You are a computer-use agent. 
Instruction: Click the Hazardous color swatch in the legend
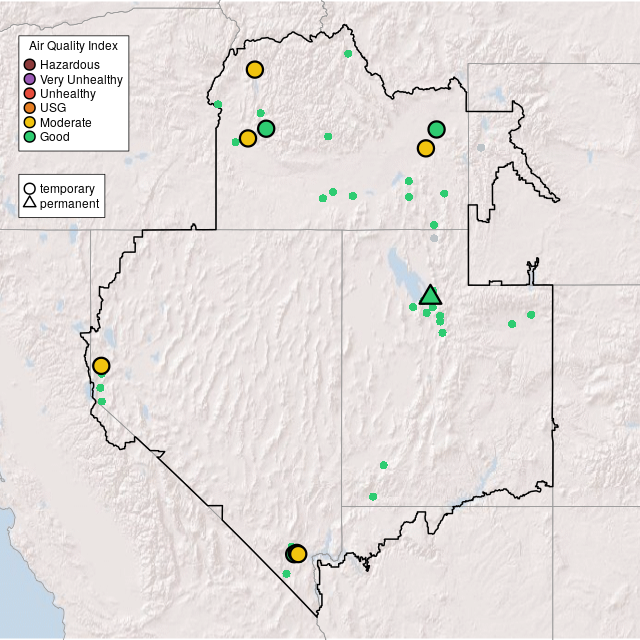pos(30,65)
